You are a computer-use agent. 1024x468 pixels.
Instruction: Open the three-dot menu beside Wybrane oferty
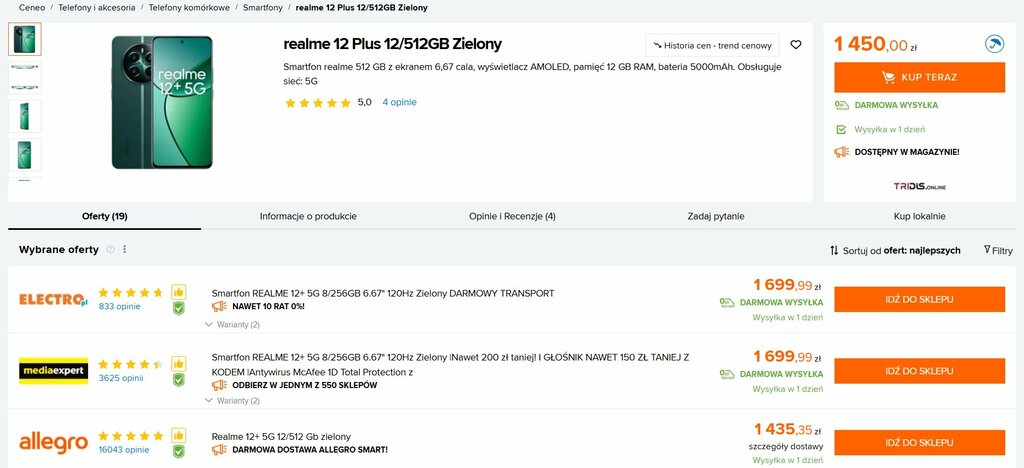[x=125, y=249]
